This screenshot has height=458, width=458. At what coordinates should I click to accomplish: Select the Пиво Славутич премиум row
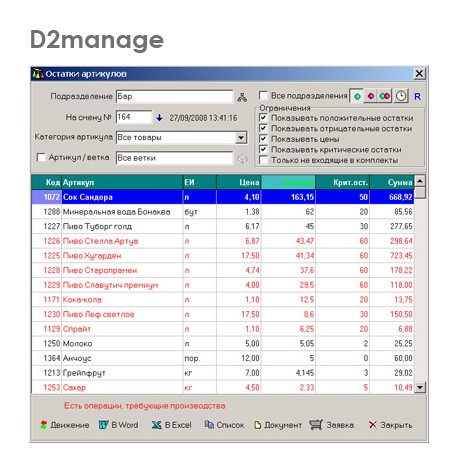[223, 285]
